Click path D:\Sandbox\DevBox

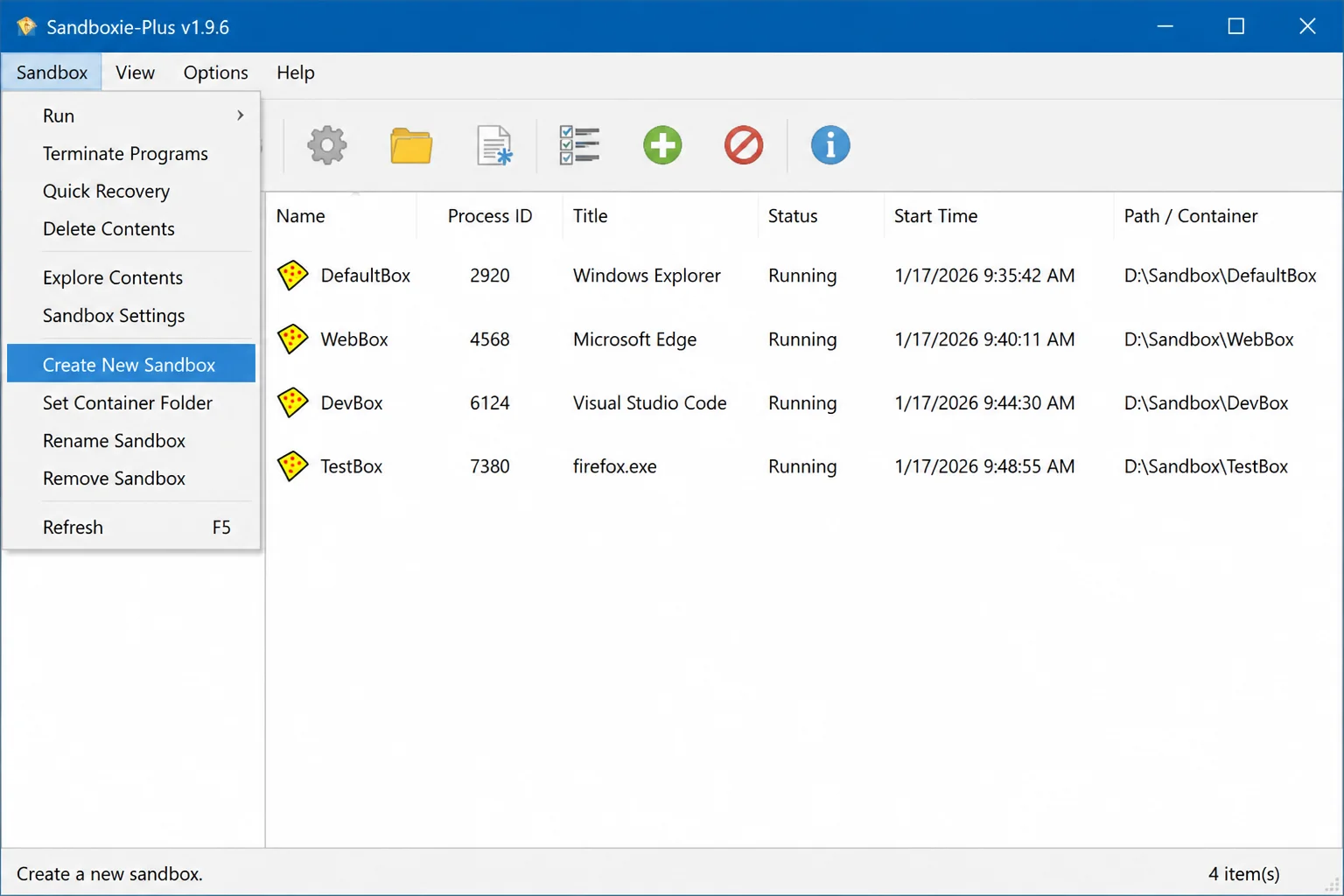click(1206, 403)
